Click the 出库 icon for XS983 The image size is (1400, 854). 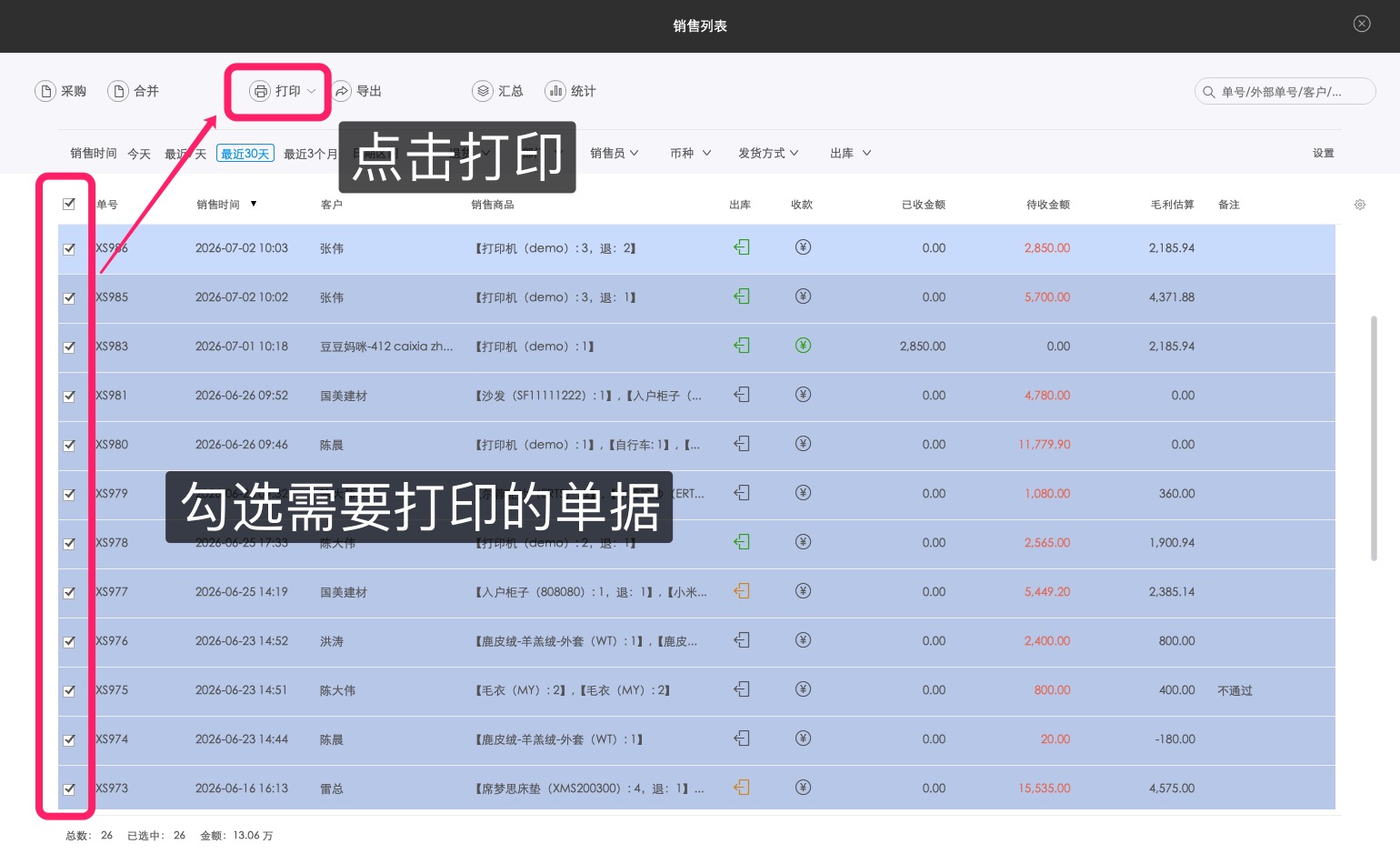point(742,346)
